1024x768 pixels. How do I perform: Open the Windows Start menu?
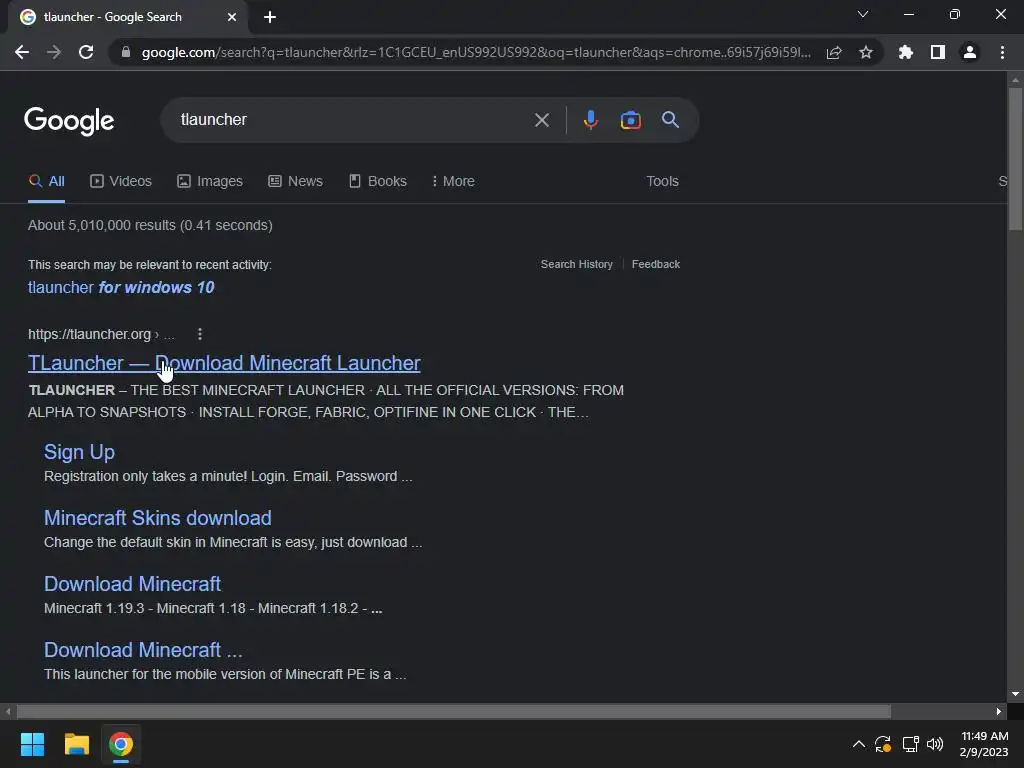tap(32, 744)
